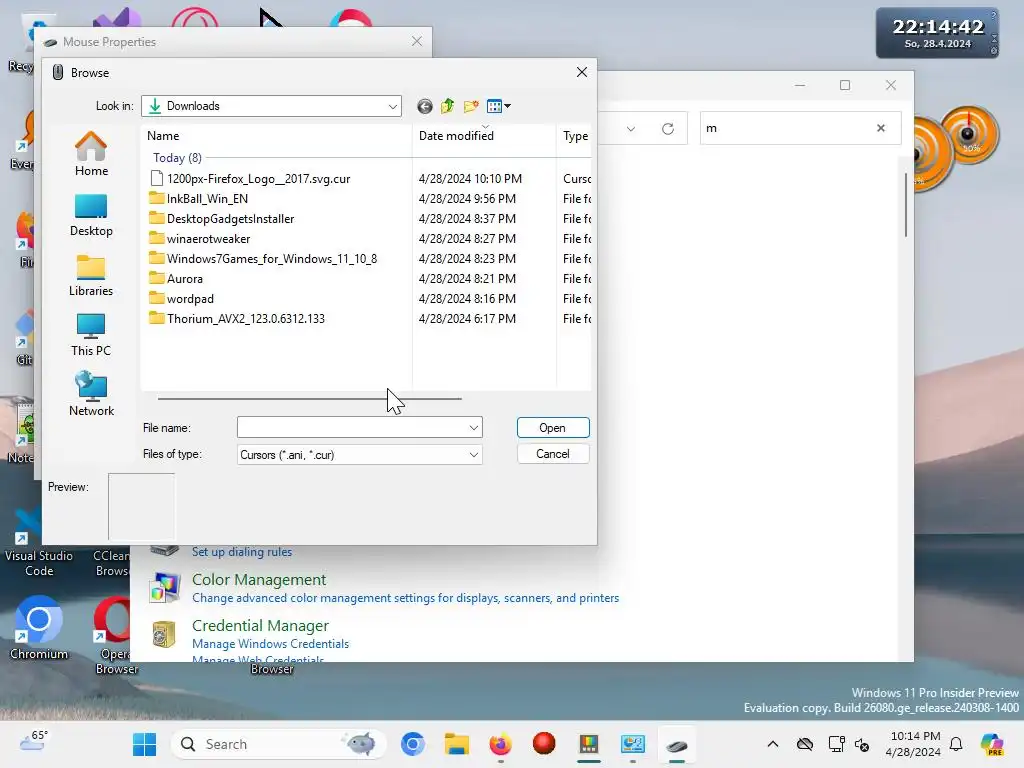Image resolution: width=1024 pixels, height=768 pixels.
Task: Open the Windows Start menu
Action: point(144,744)
